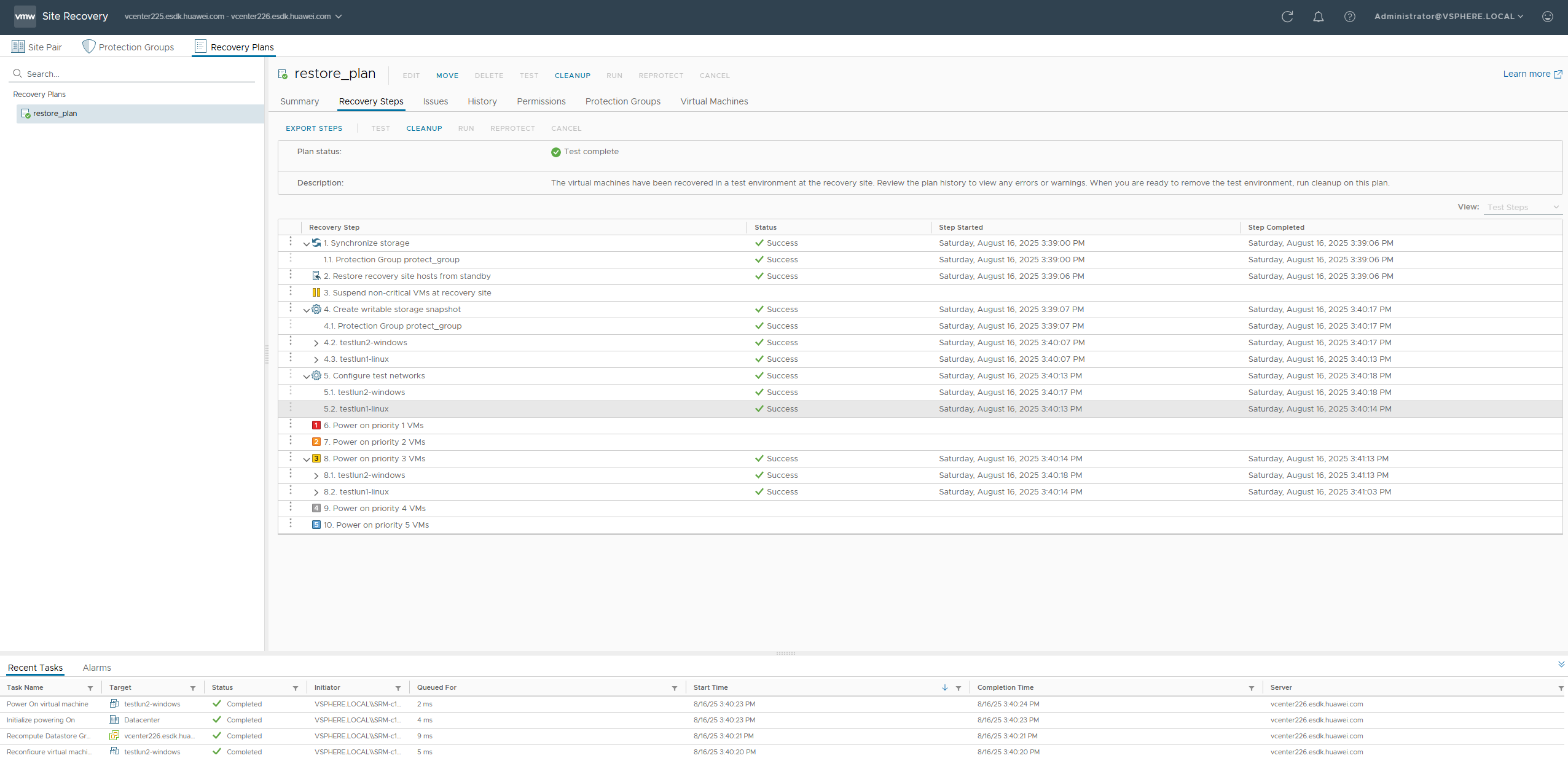Open row menu for Synchronize storage step
This screenshot has height=758, width=1568.
click(x=291, y=241)
